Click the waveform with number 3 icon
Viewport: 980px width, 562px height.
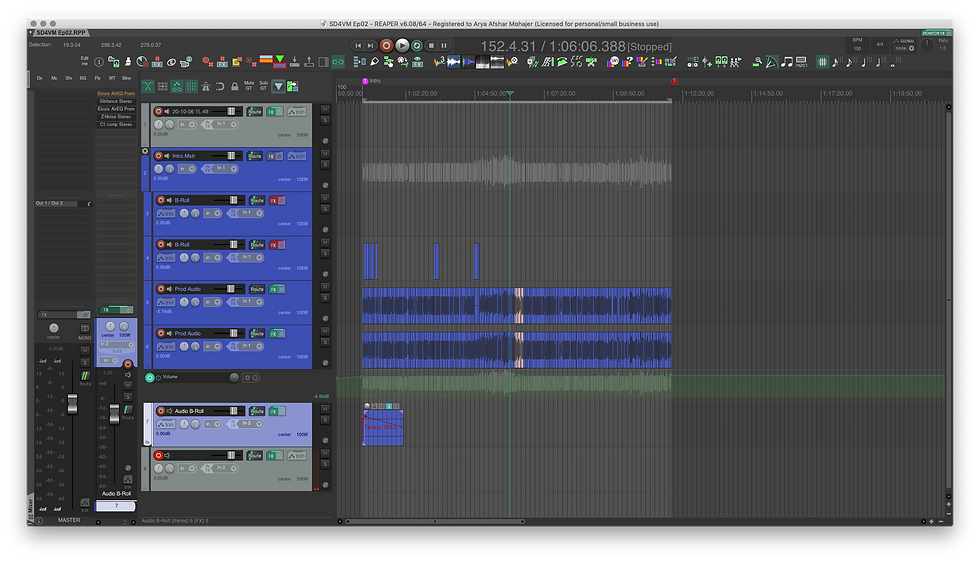[x=439, y=61]
